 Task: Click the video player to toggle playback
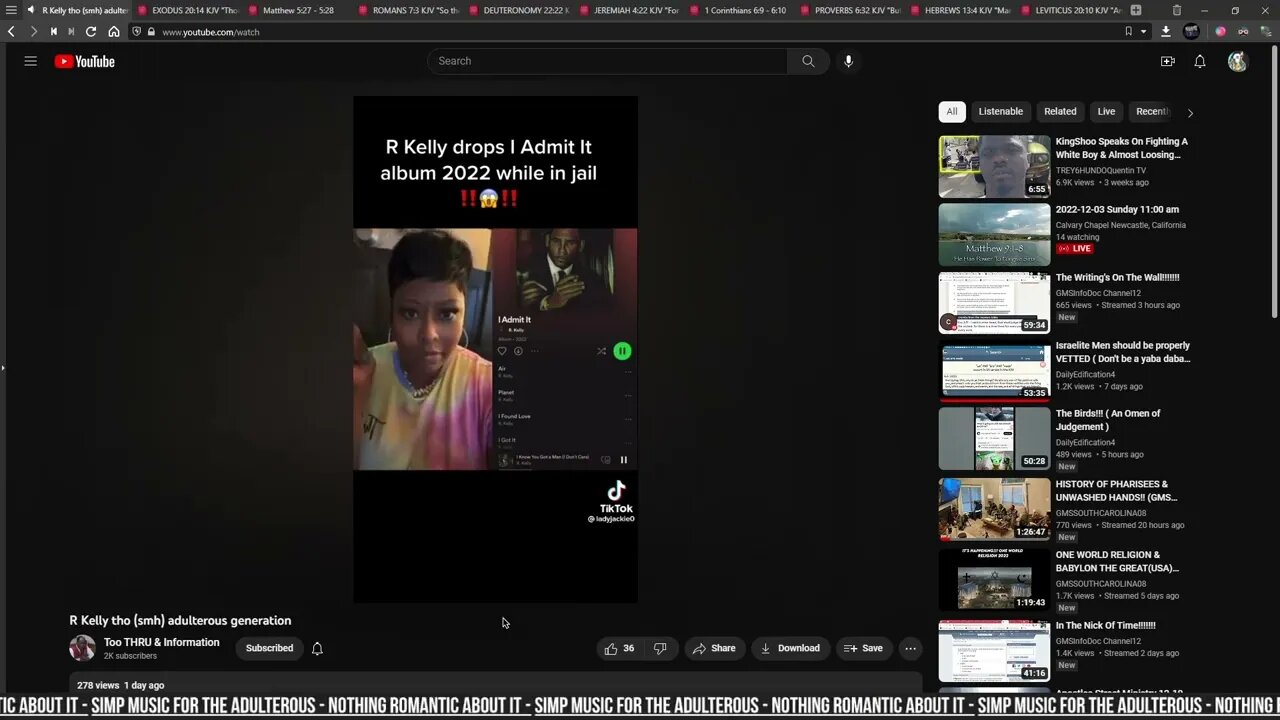(x=495, y=349)
